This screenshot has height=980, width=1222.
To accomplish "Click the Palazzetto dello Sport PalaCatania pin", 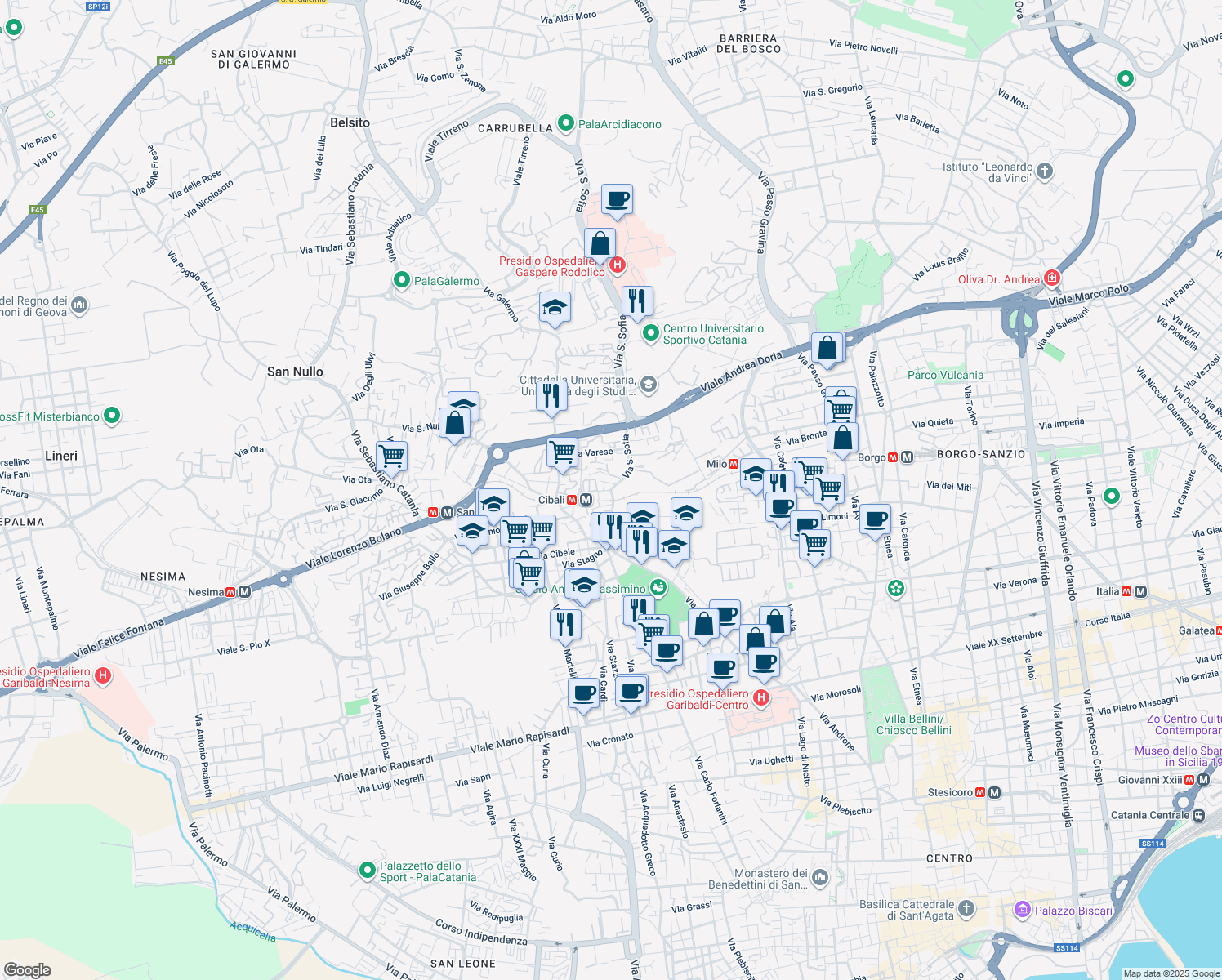I will pyautogui.click(x=368, y=871).
